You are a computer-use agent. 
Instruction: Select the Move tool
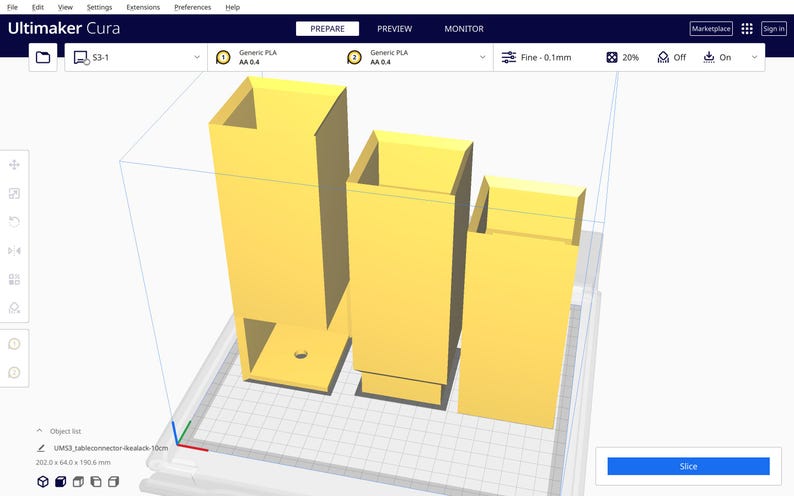(x=14, y=164)
